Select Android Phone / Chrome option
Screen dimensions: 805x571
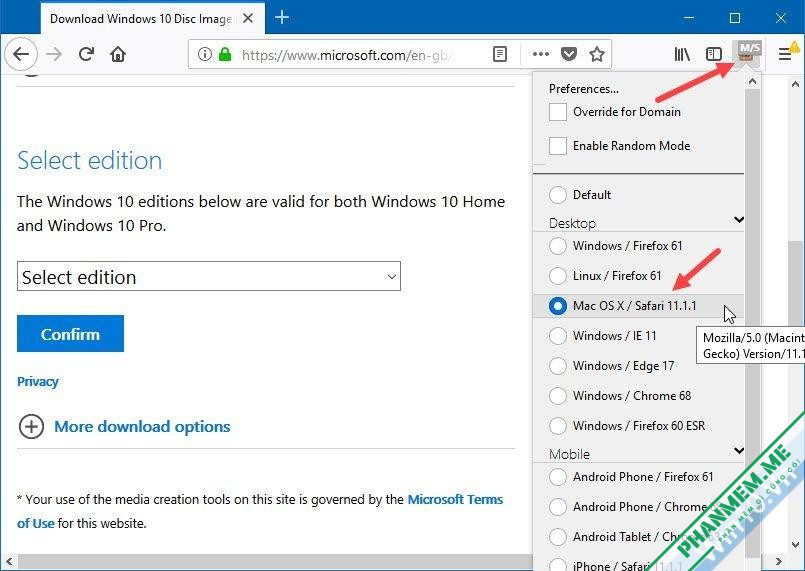click(558, 507)
